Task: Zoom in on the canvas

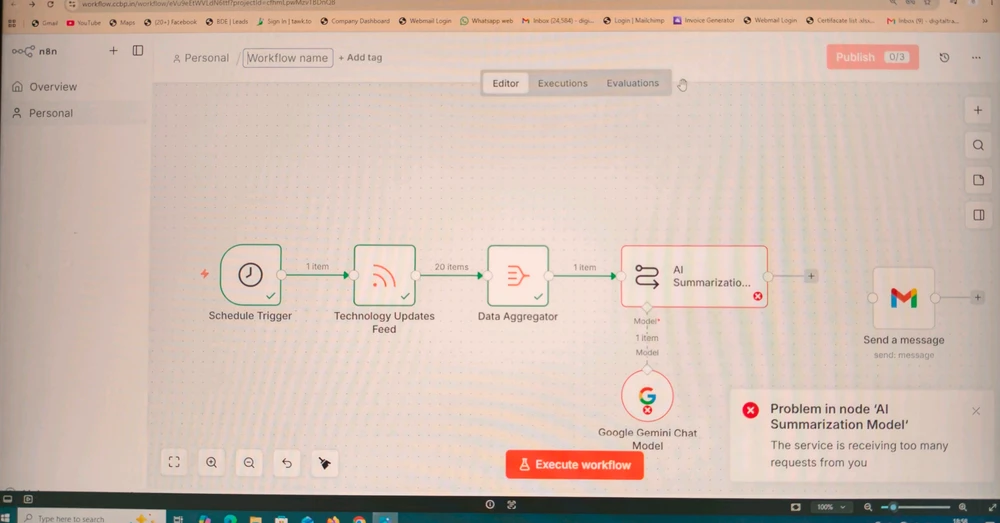Action: tap(211, 462)
